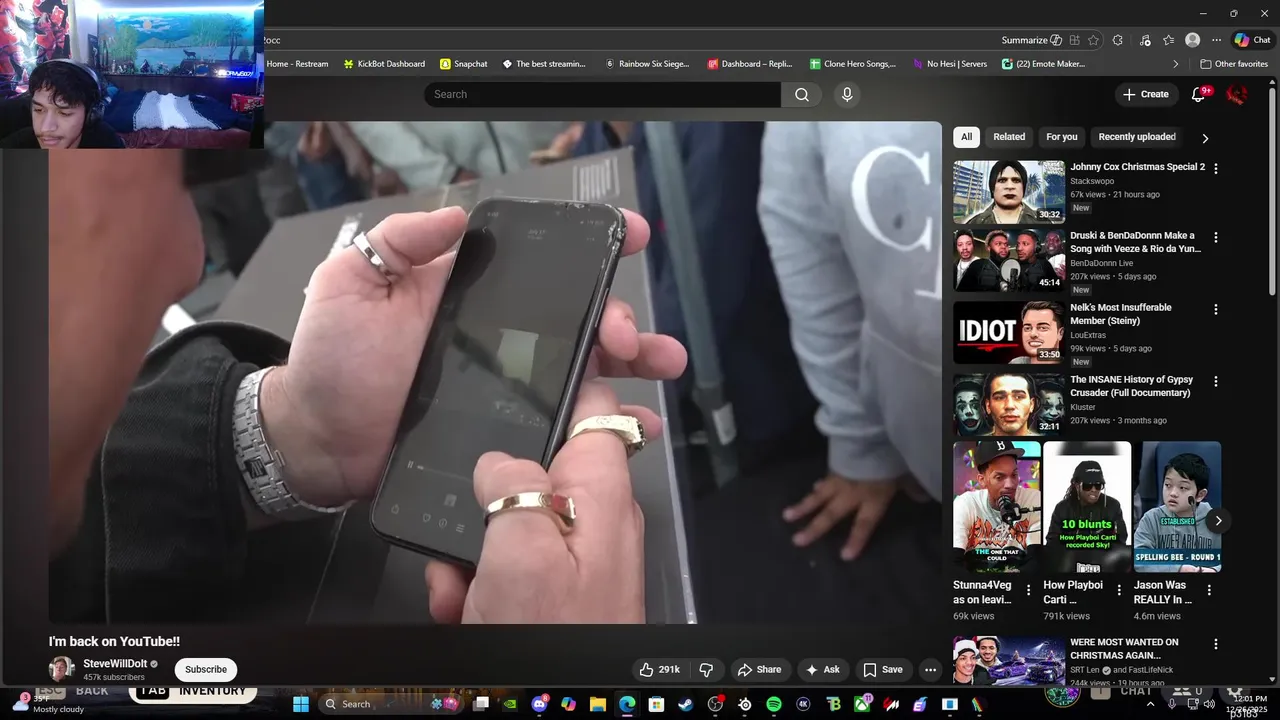This screenshot has height=720, width=1280.
Task: Select the Recently uploaded filter chip
Action: point(1137,137)
